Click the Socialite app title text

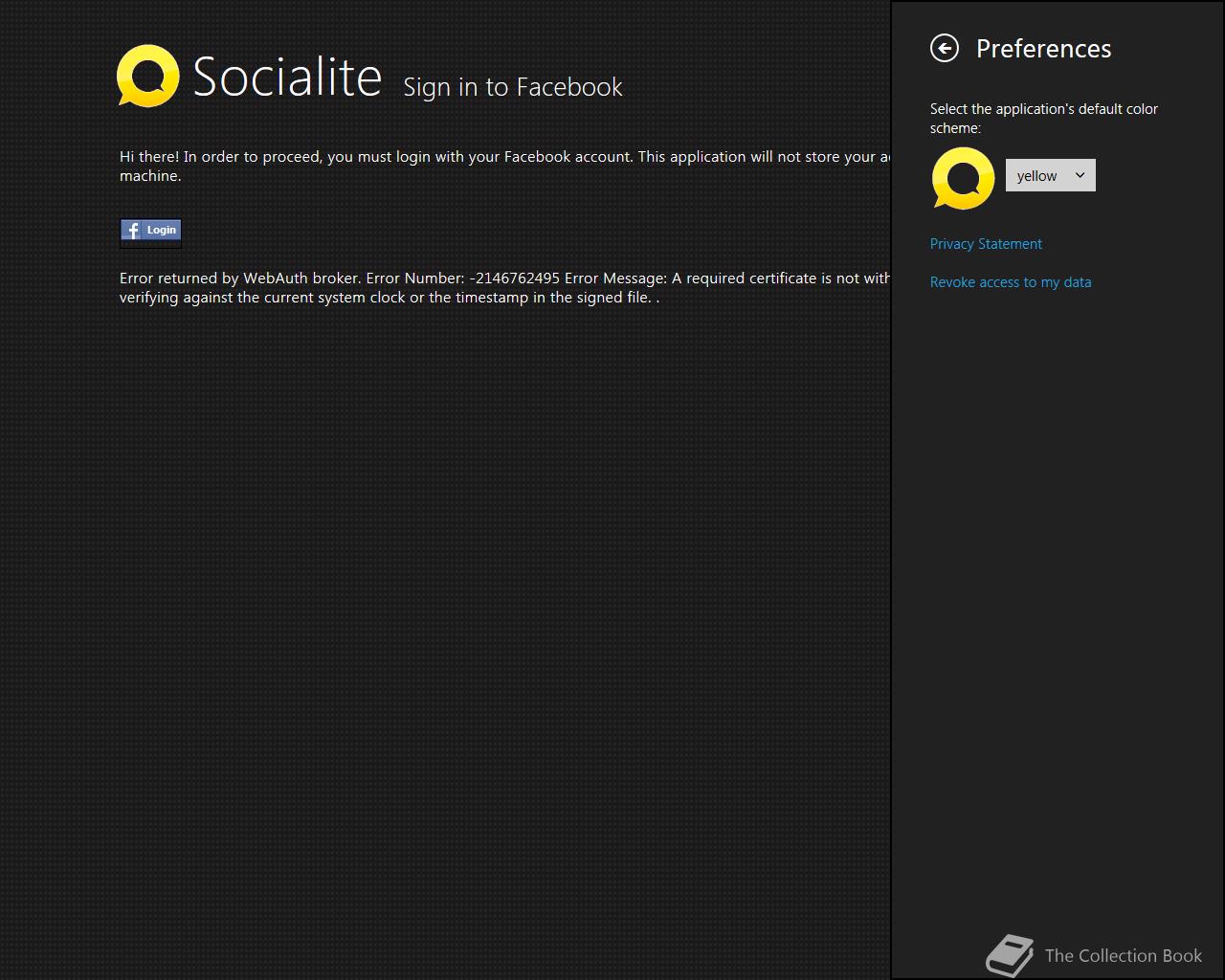point(288,77)
